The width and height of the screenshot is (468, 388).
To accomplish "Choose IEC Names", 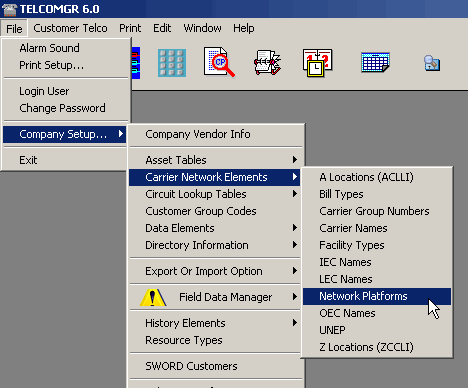I will point(377,262).
